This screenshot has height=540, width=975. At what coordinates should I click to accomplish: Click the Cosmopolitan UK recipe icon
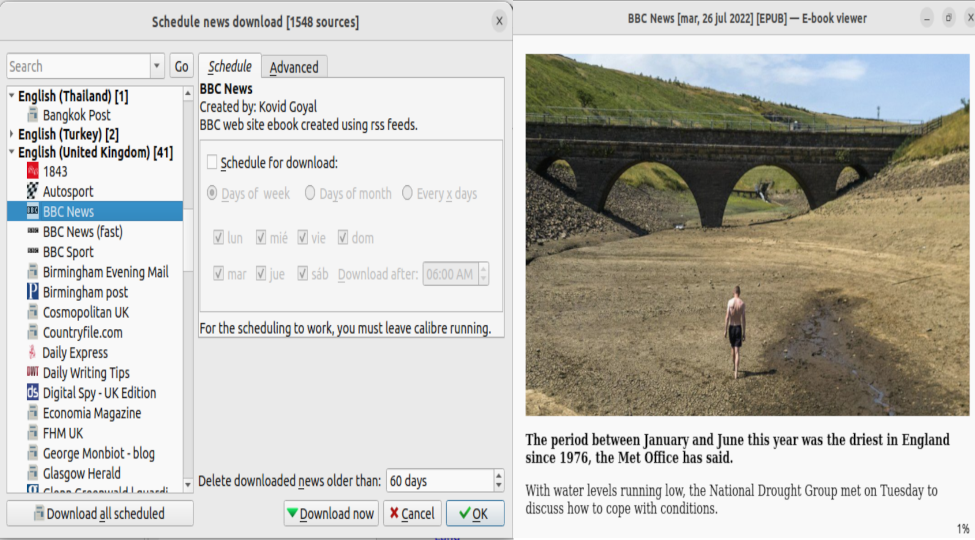32,312
